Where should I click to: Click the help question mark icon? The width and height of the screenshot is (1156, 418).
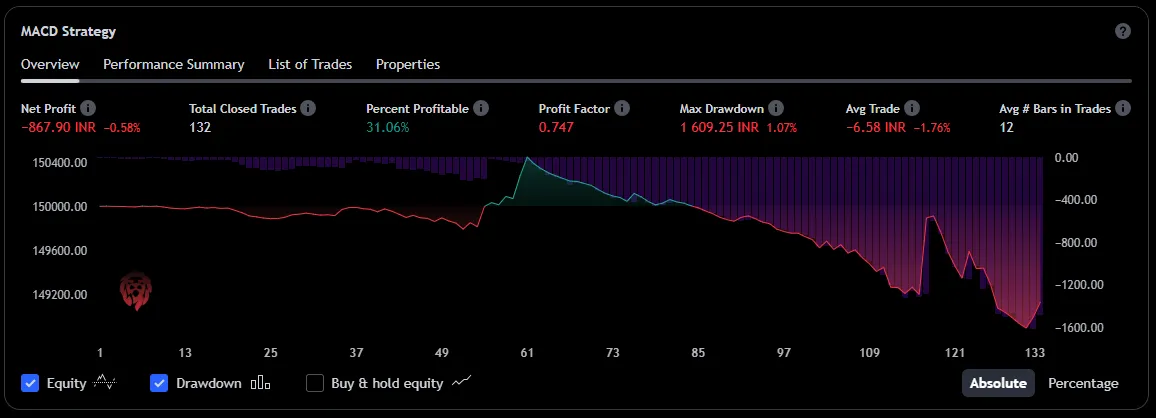coord(1123,31)
